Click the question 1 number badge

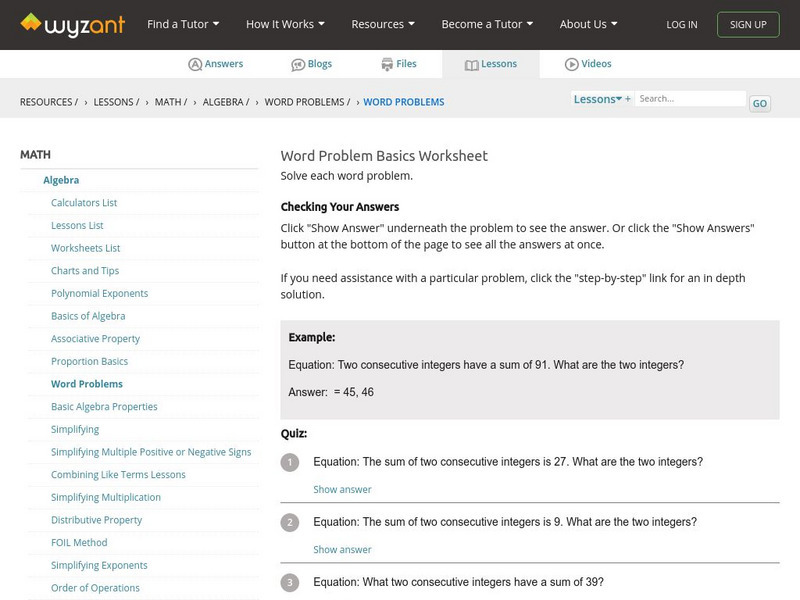pyautogui.click(x=290, y=462)
